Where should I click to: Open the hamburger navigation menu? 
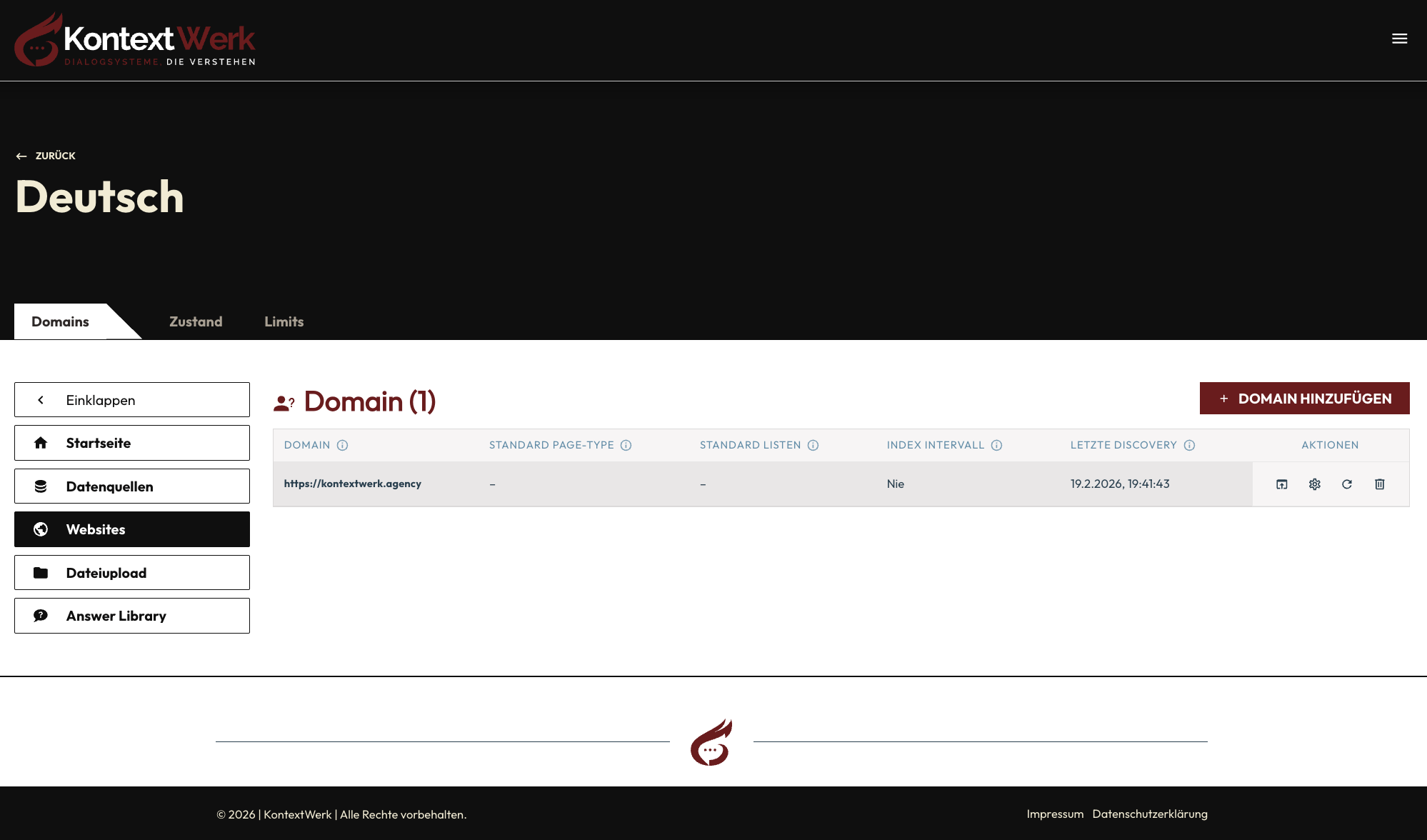(1398, 39)
